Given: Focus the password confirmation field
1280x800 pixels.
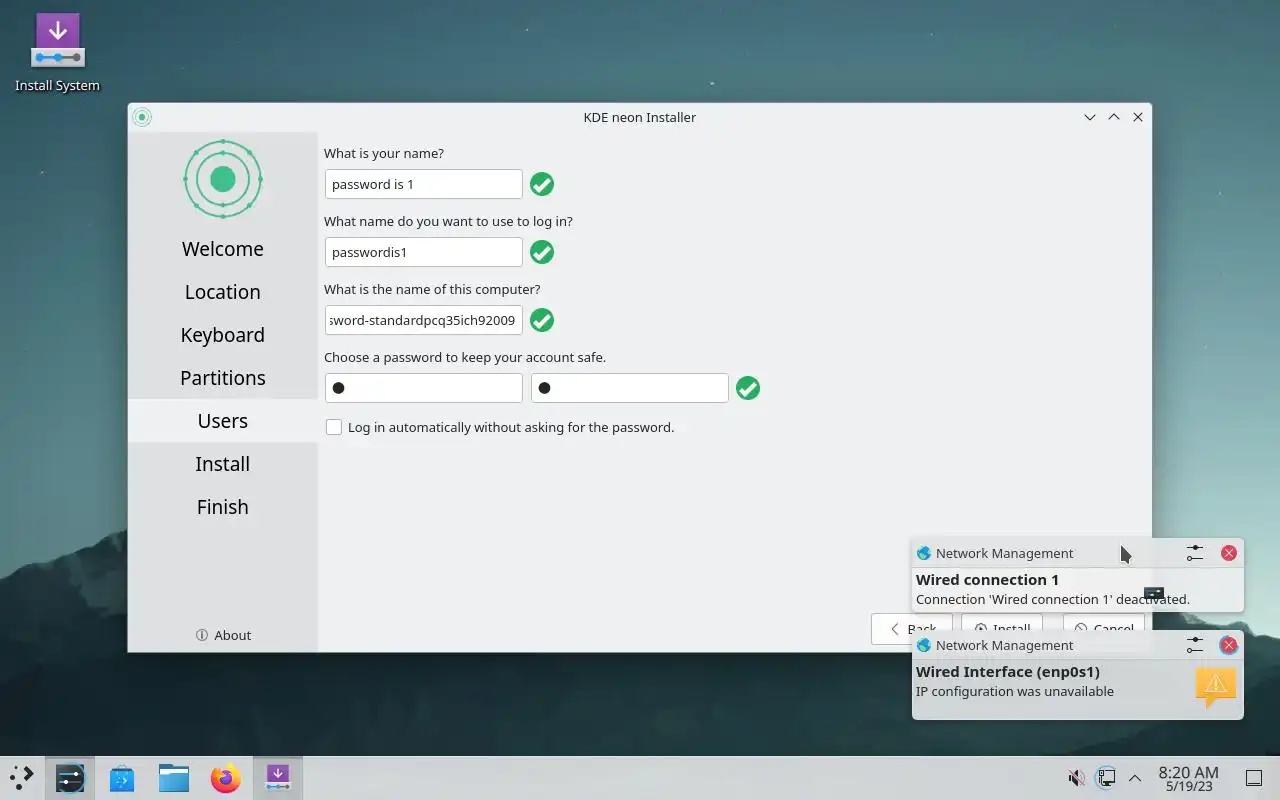Looking at the screenshot, I should point(630,388).
